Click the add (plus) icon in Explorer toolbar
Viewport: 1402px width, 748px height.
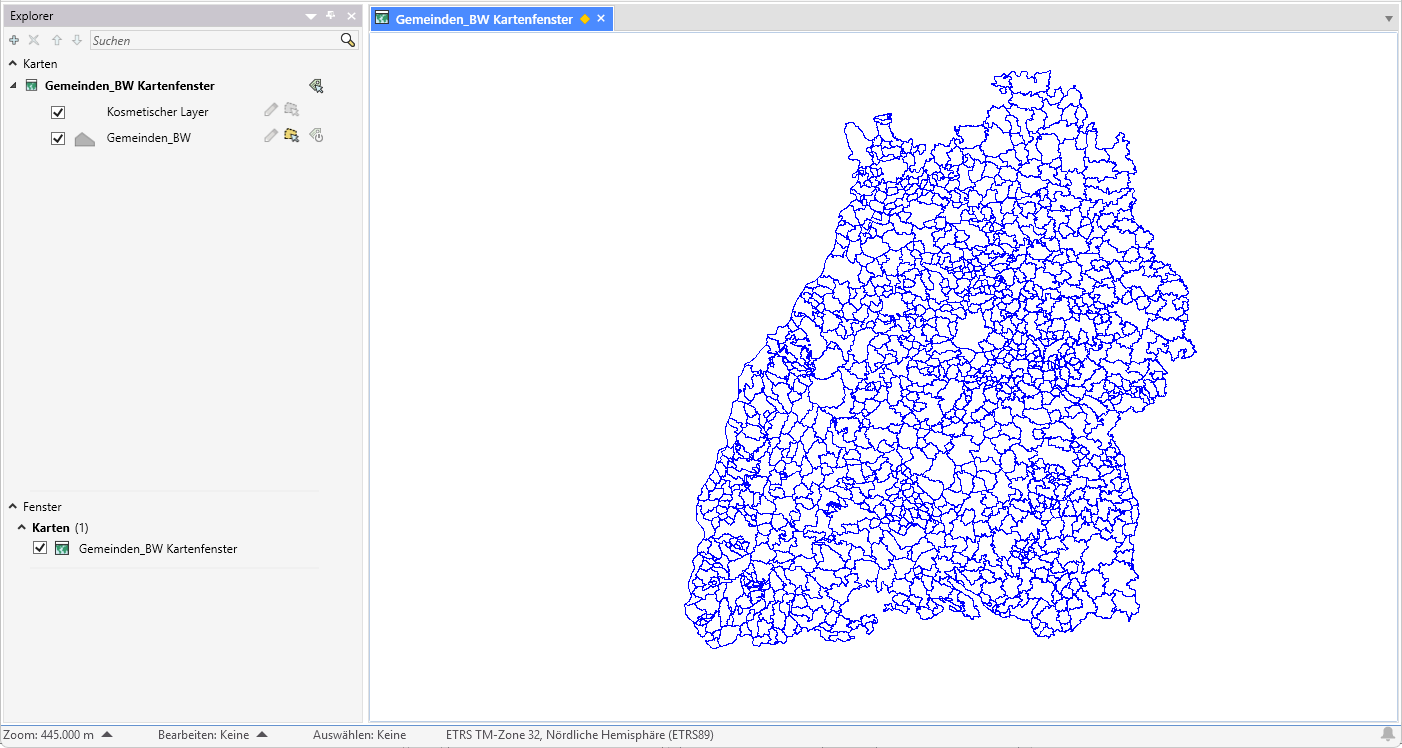(14, 40)
